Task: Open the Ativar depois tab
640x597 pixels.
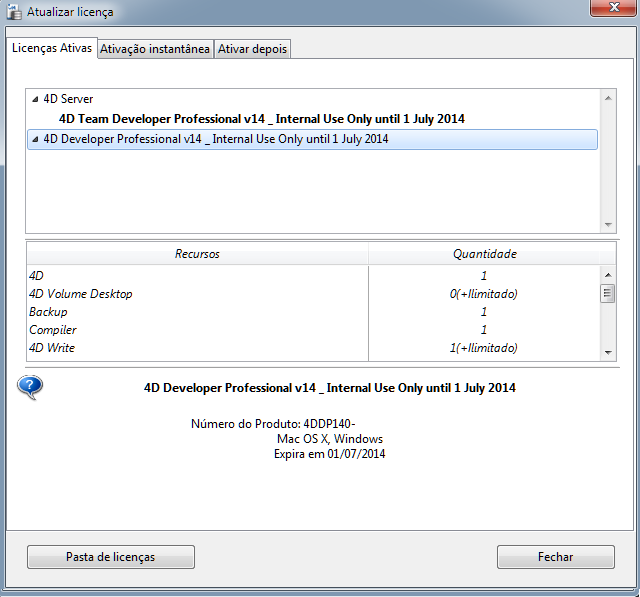Action: (252, 49)
